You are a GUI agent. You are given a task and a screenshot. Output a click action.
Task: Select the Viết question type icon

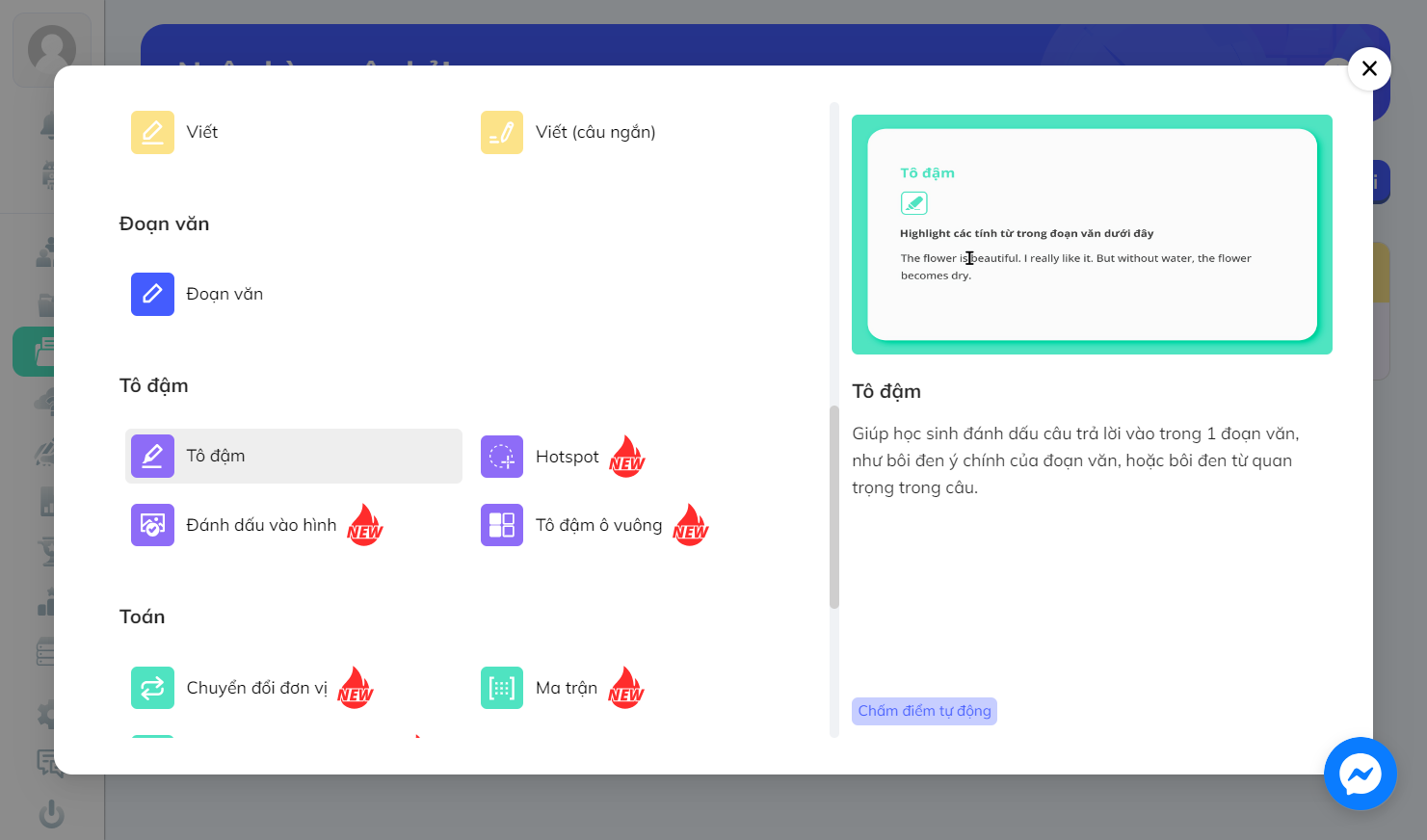[152, 132]
